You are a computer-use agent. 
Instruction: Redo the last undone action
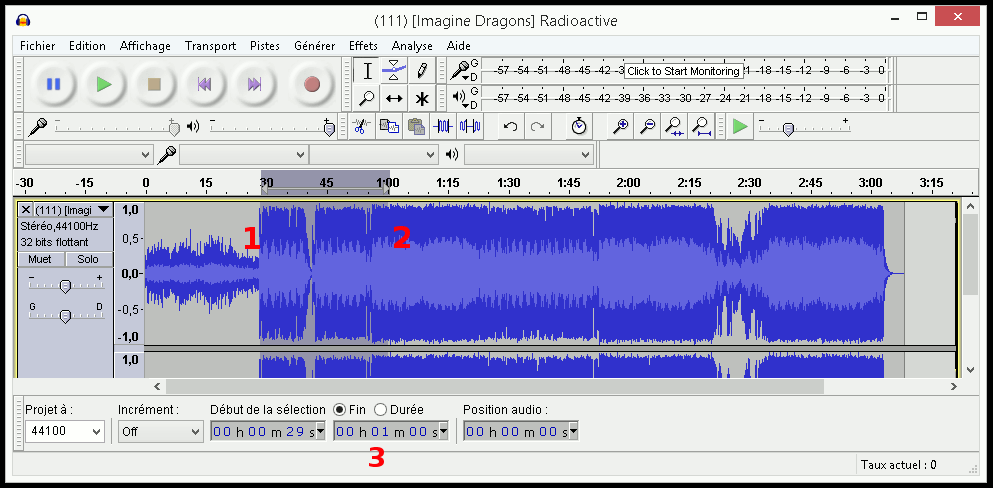pos(538,127)
